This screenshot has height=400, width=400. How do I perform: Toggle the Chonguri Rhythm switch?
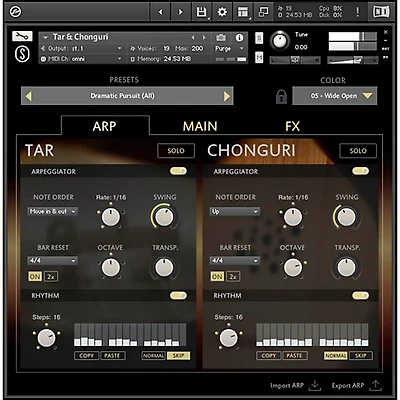coord(360,295)
